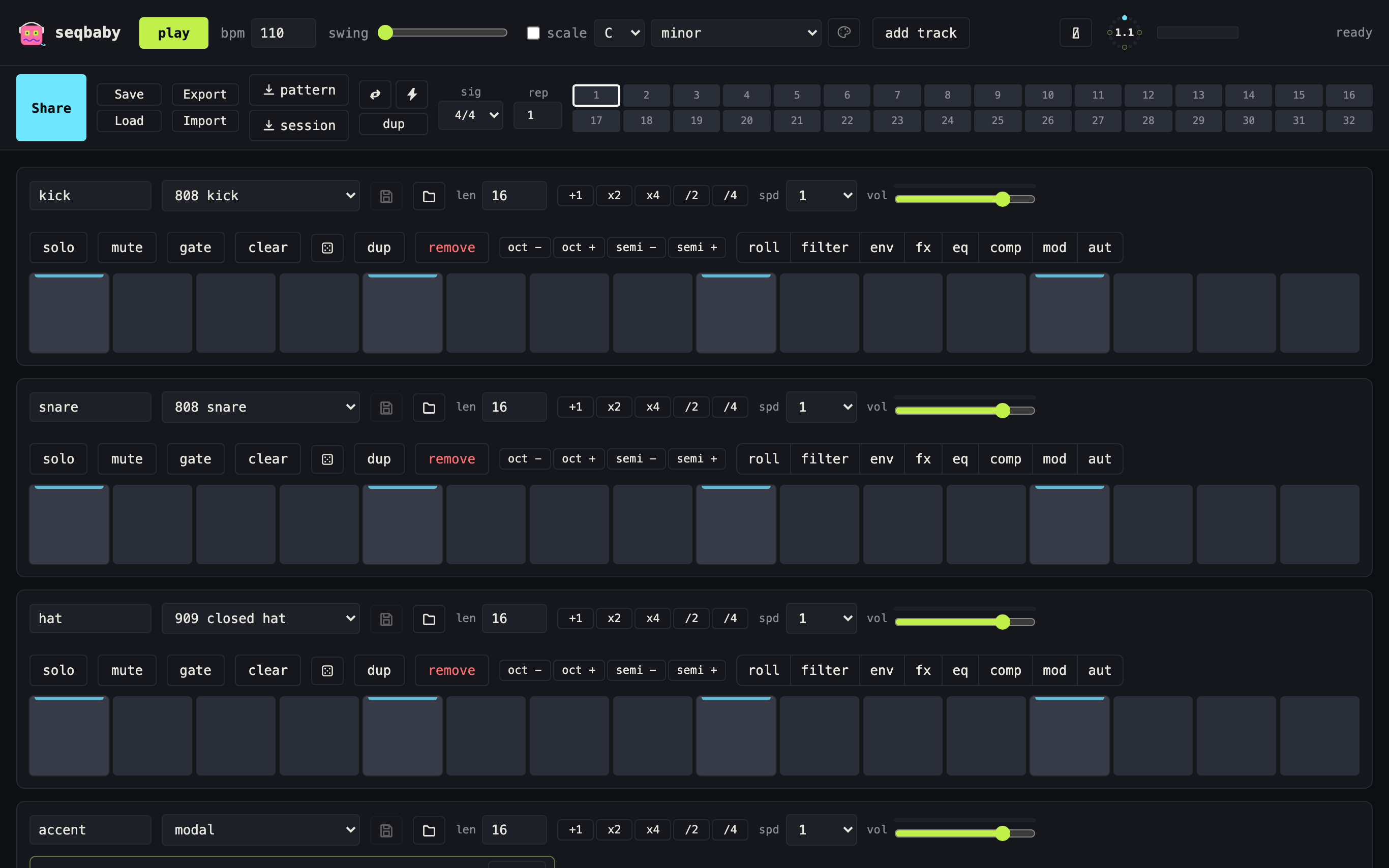Mute the snare track
1389x868 pixels.
pyautogui.click(x=127, y=459)
